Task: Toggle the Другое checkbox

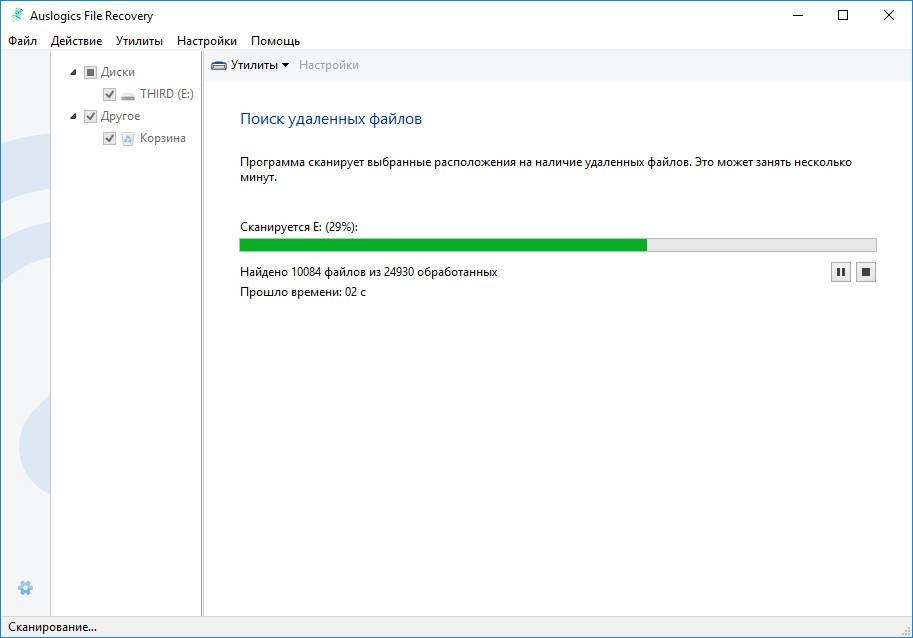Action: point(90,116)
